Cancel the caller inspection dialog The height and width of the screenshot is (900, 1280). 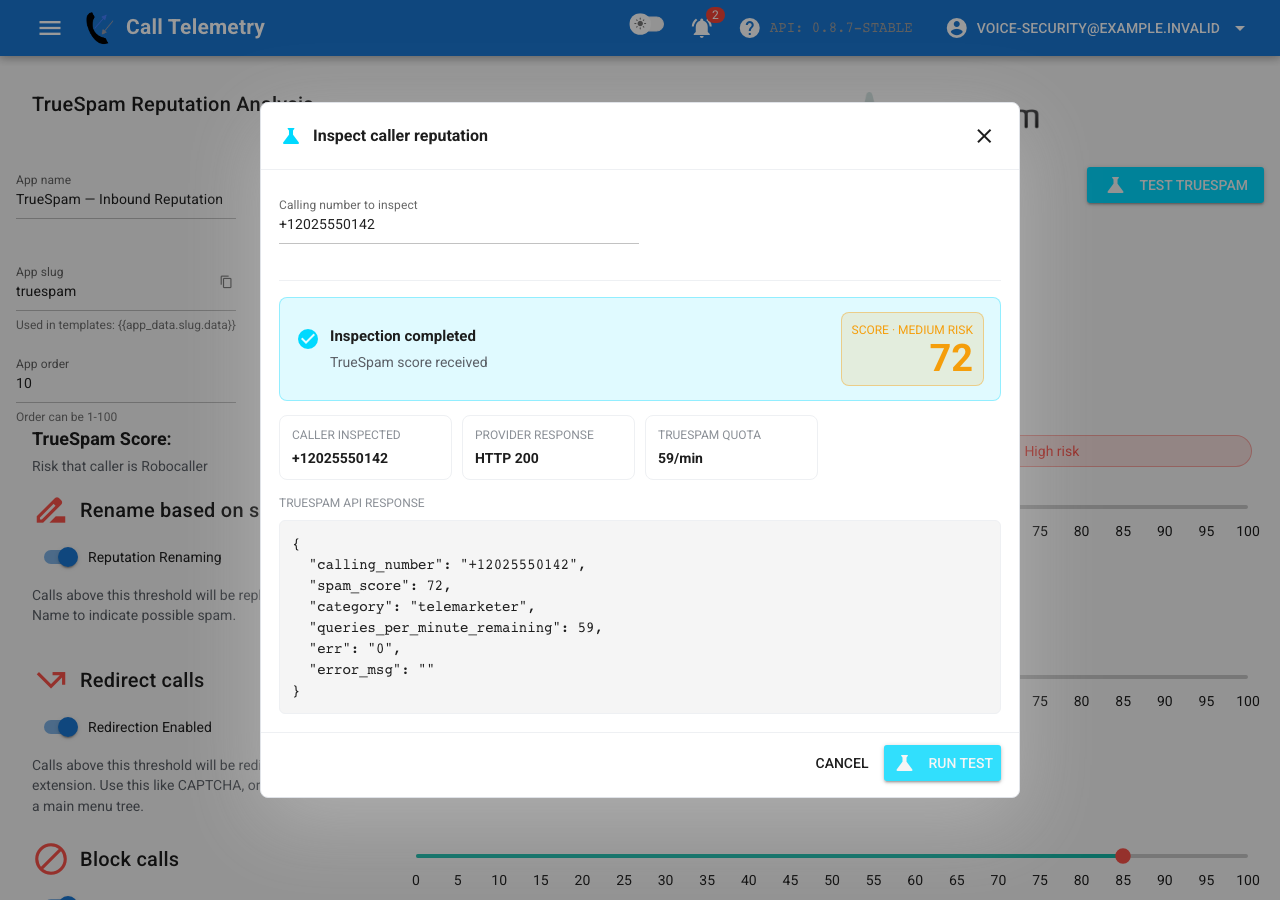(x=842, y=763)
